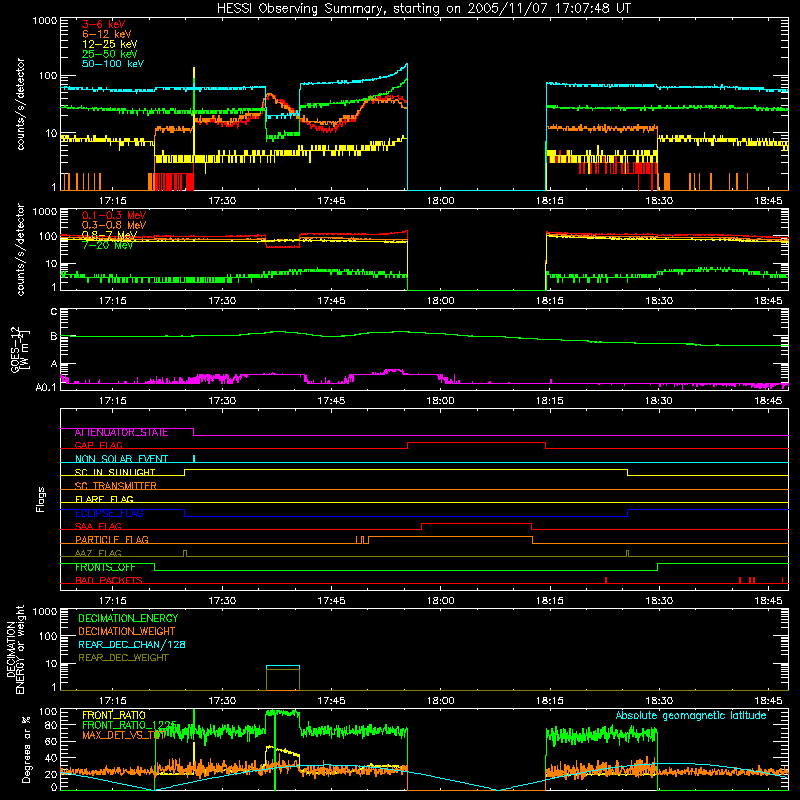
Task: Select the 3-6 keV legend label
Action: [103, 24]
